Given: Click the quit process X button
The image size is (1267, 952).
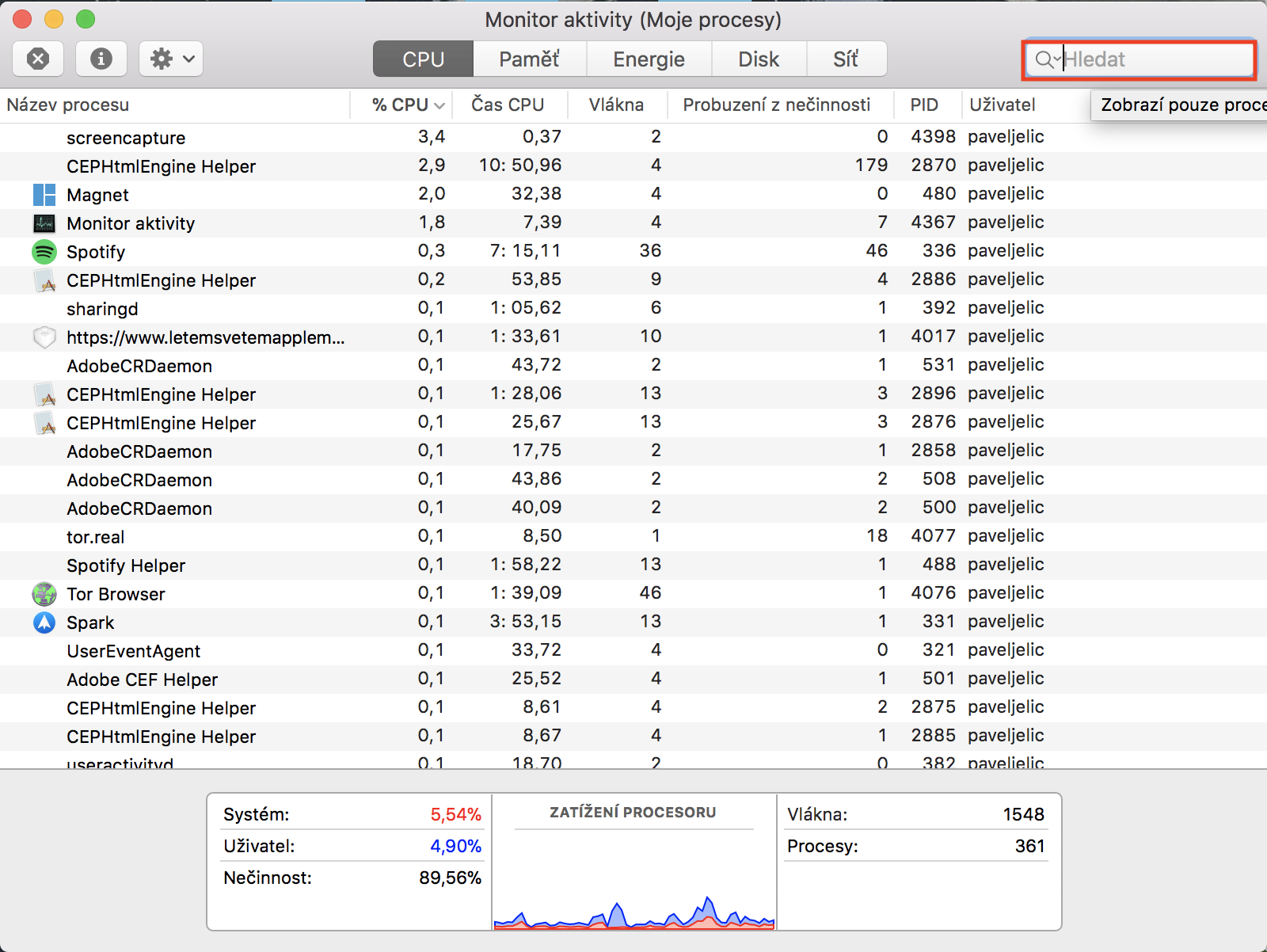Looking at the screenshot, I should coord(38,59).
